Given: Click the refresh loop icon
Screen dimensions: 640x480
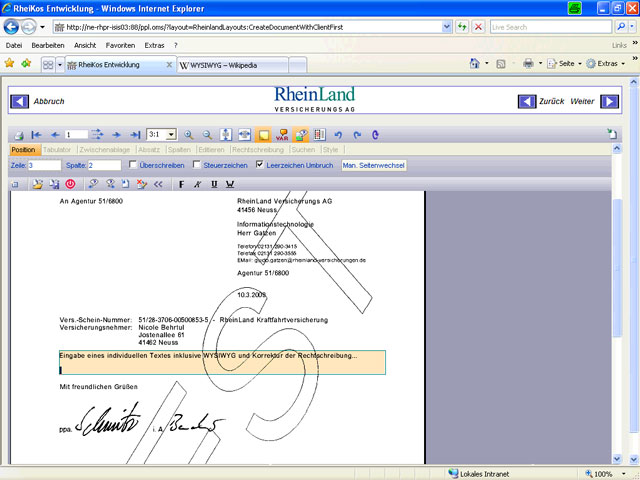Looking at the screenshot, I should (x=376, y=135).
